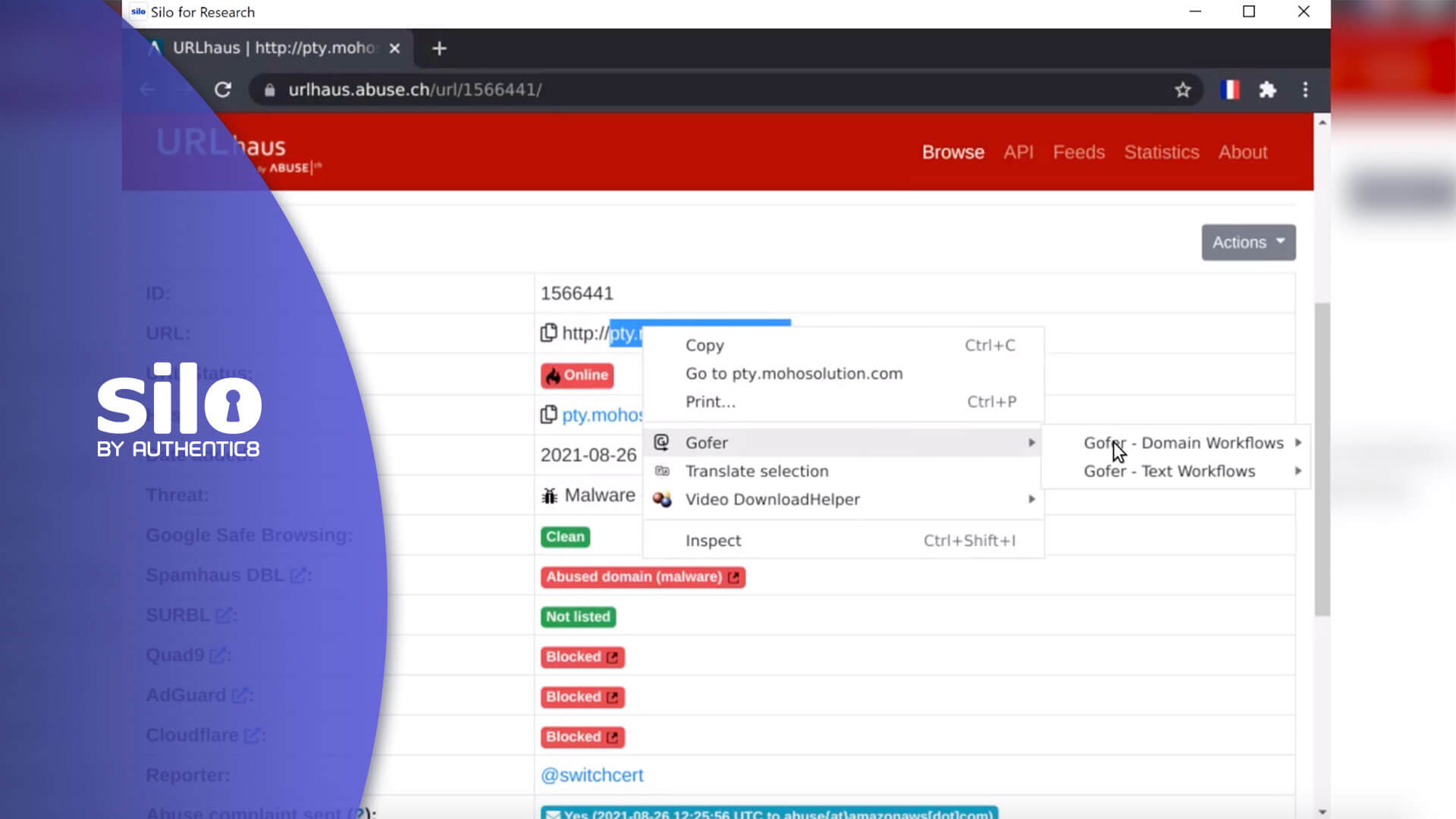The height and width of the screenshot is (819, 1456).
Task: Click the AdGuard Blocked badge
Action: pos(582,697)
